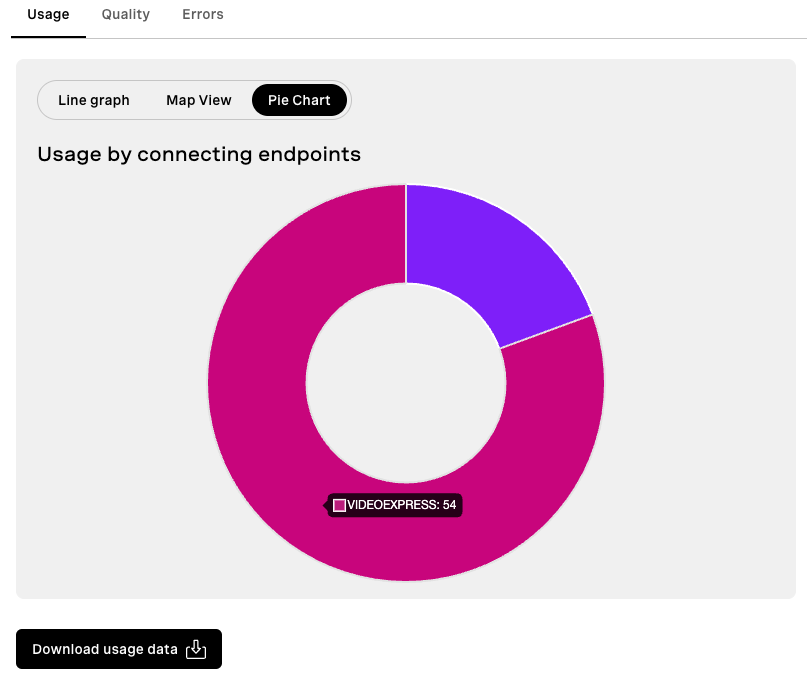Click the small pointer arrow on the tooltip

click(x=326, y=505)
